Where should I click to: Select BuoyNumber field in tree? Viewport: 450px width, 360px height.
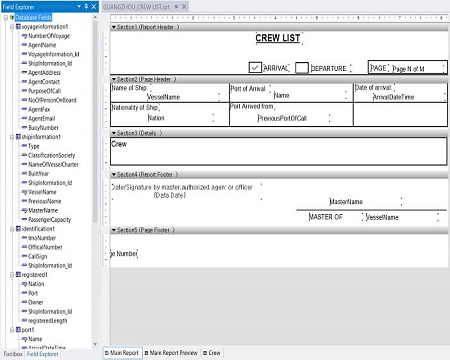click(43, 128)
